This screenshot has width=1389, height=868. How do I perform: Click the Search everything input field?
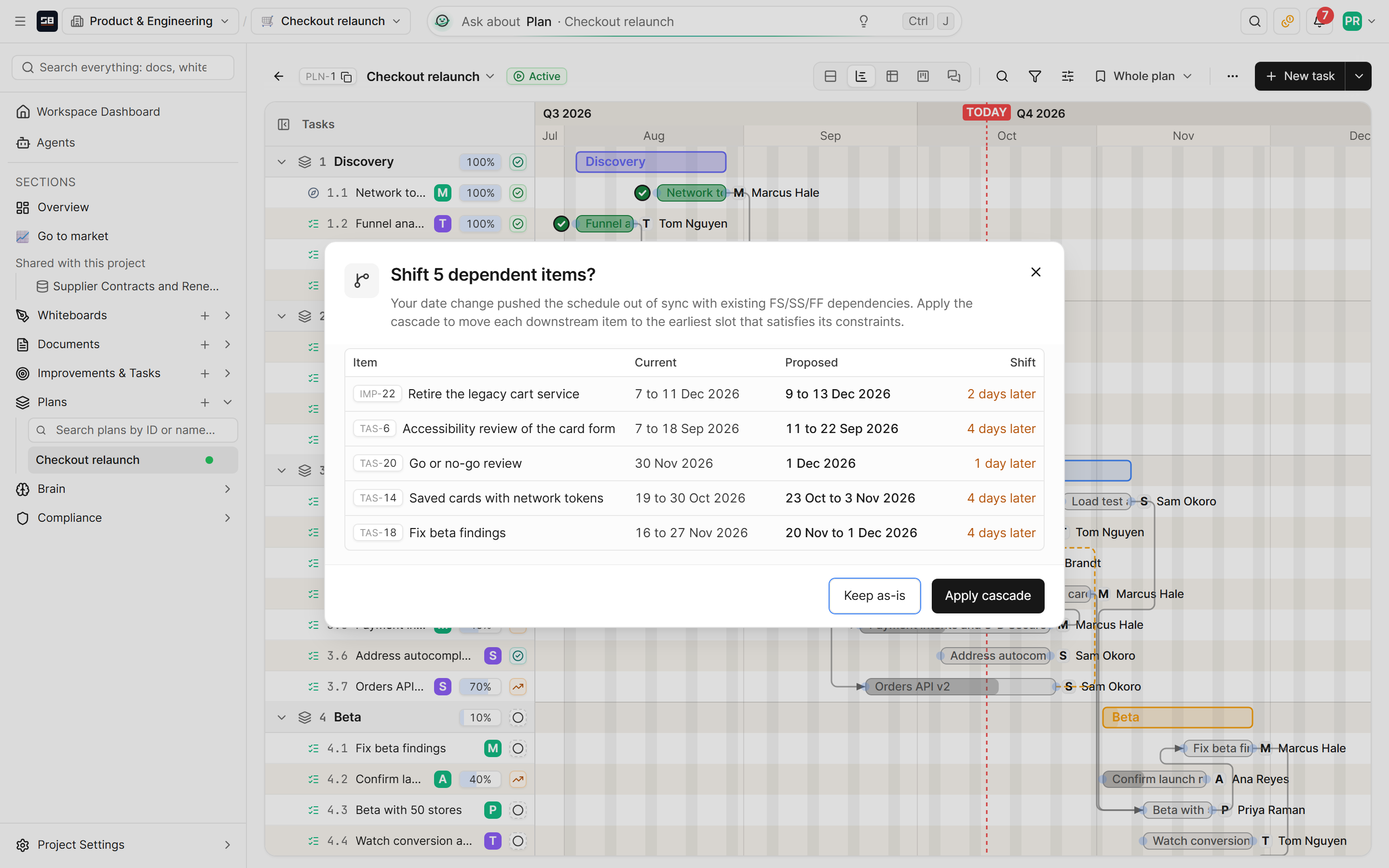(x=123, y=68)
